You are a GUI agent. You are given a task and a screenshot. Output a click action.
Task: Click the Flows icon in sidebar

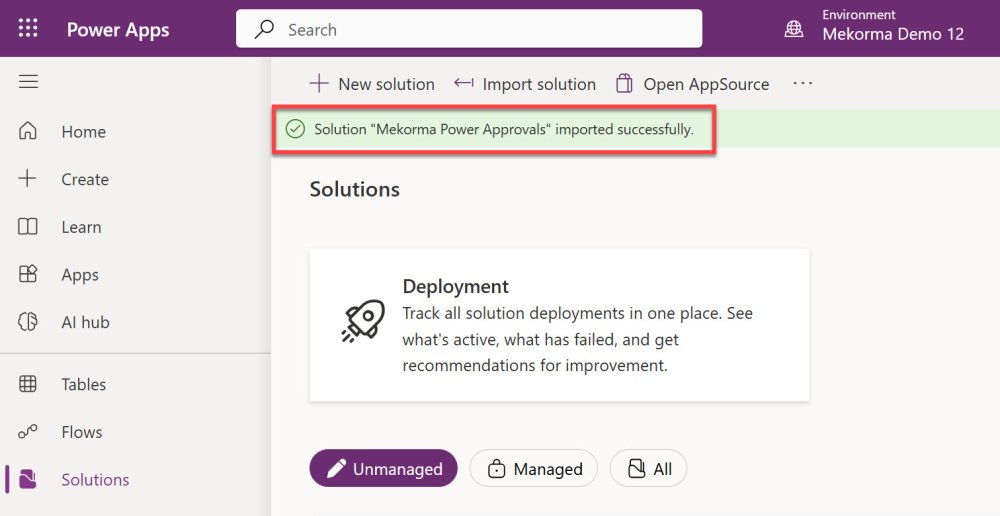[28, 432]
